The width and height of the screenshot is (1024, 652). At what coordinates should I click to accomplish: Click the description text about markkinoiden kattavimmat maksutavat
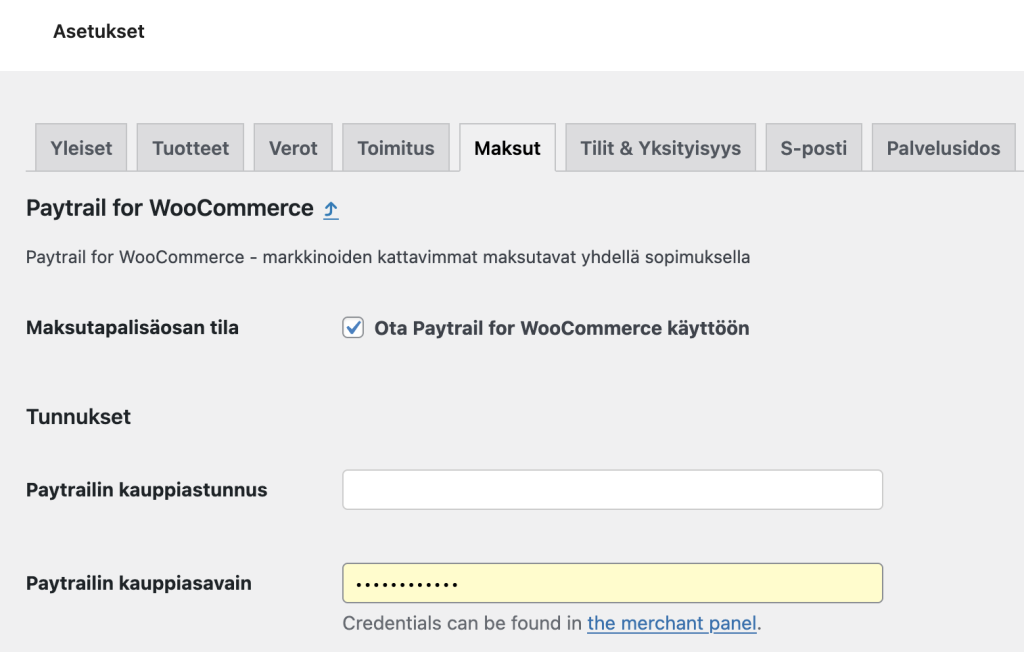pyautogui.click(x=388, y=257)
